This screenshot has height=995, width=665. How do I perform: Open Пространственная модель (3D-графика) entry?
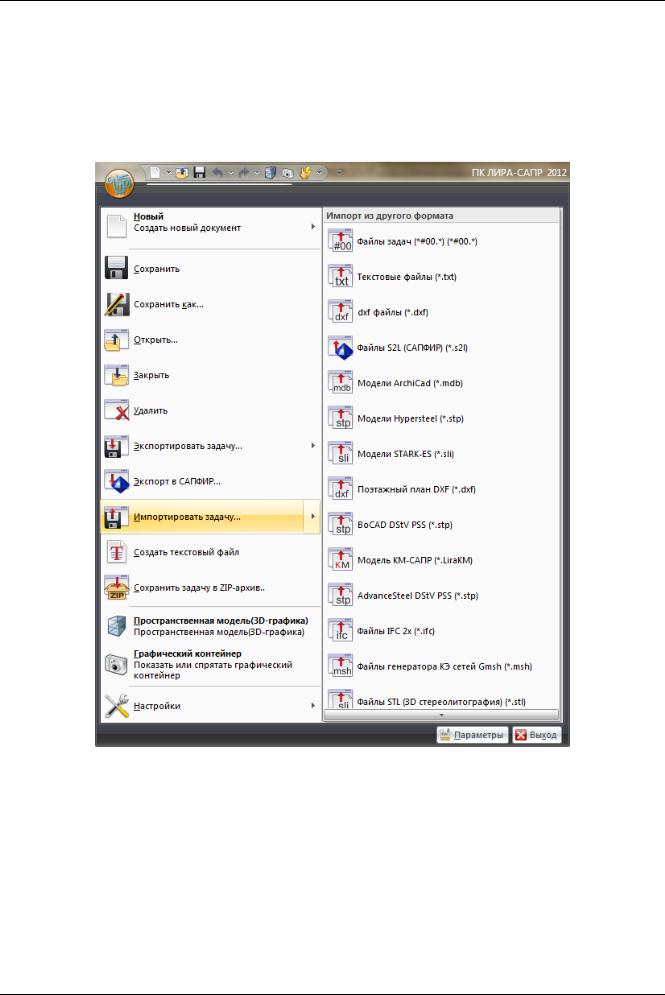(210, 626)
